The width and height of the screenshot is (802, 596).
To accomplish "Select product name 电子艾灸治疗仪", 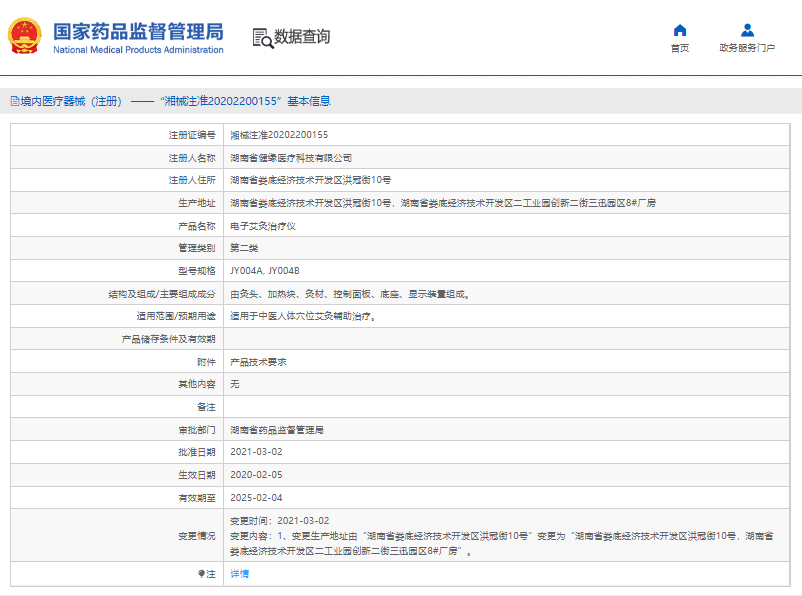I will 263,226.
